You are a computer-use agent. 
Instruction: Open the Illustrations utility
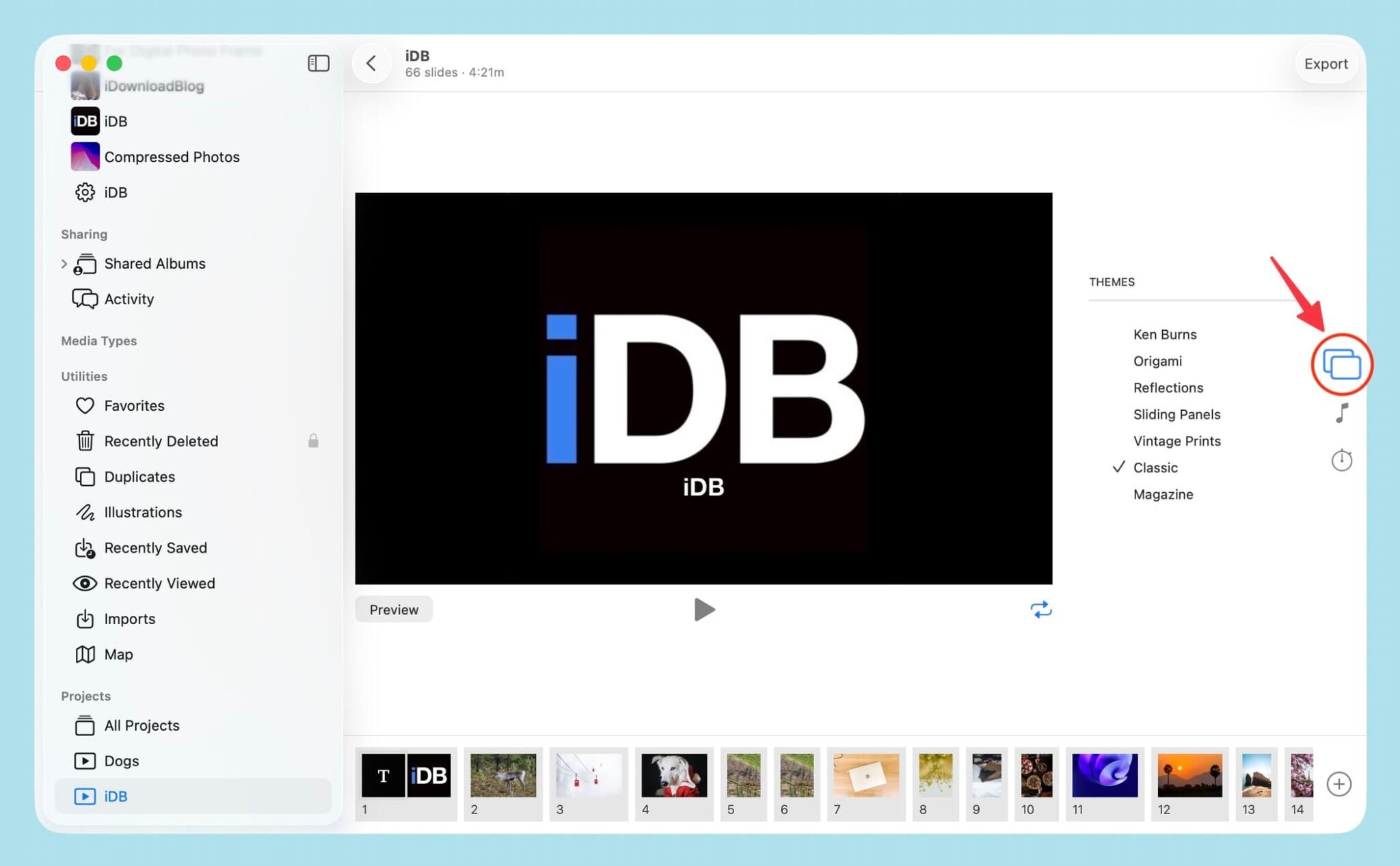point(143,512)
